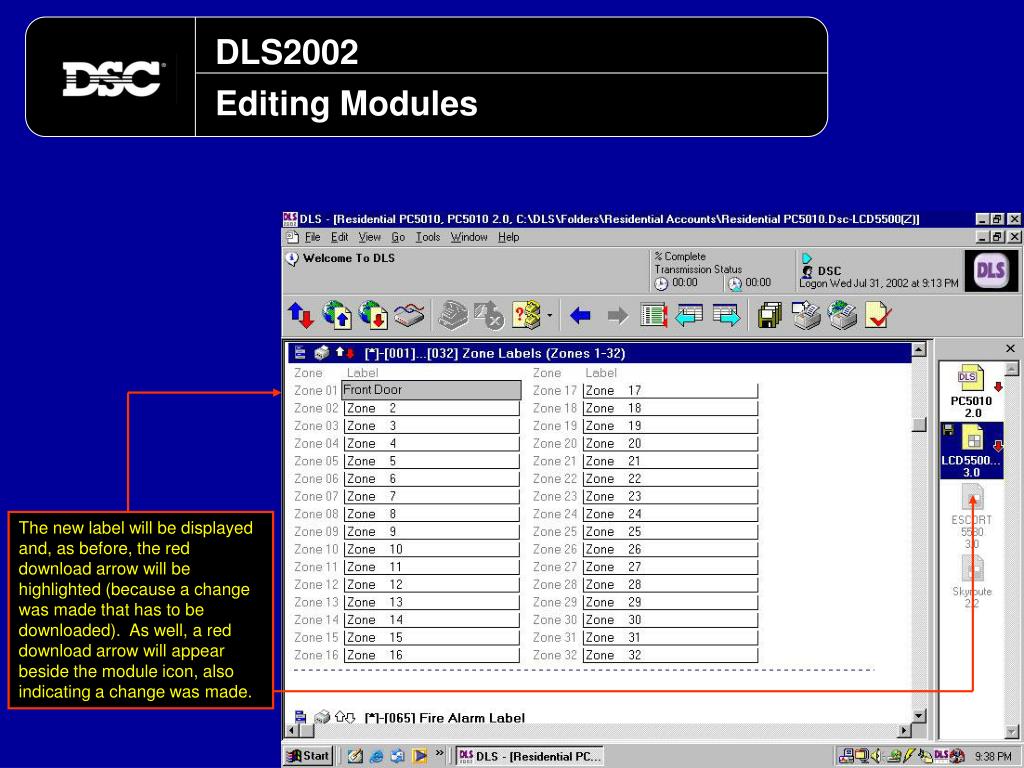This screenshot has width=1024, height=768.
Task: Open the Tools menu
Action: (428, 237)
